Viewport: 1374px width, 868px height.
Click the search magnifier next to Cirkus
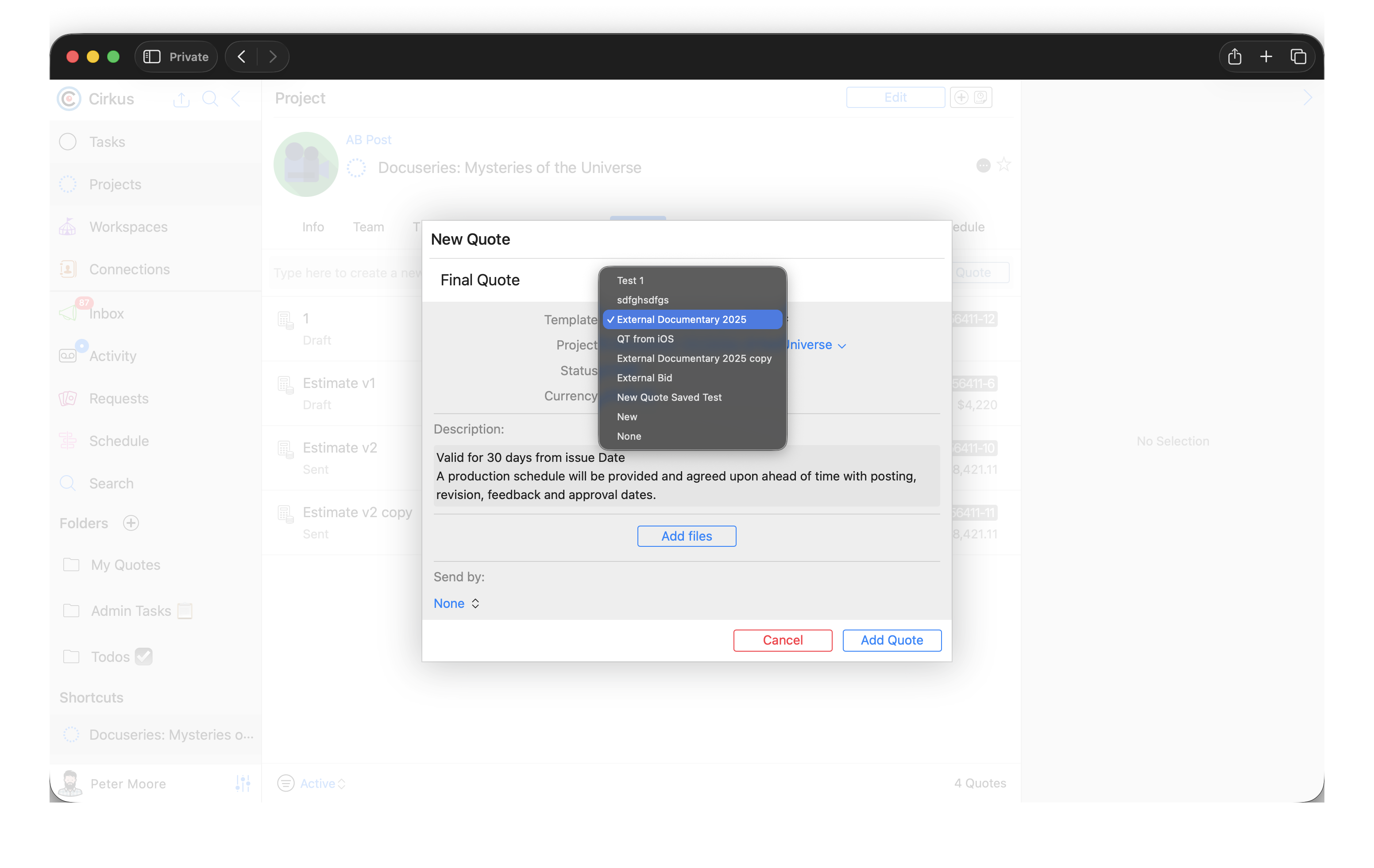point(210,99)
